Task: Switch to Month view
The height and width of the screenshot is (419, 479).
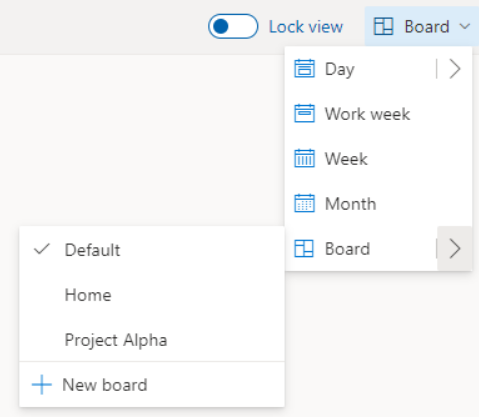Action: point(378,204)
